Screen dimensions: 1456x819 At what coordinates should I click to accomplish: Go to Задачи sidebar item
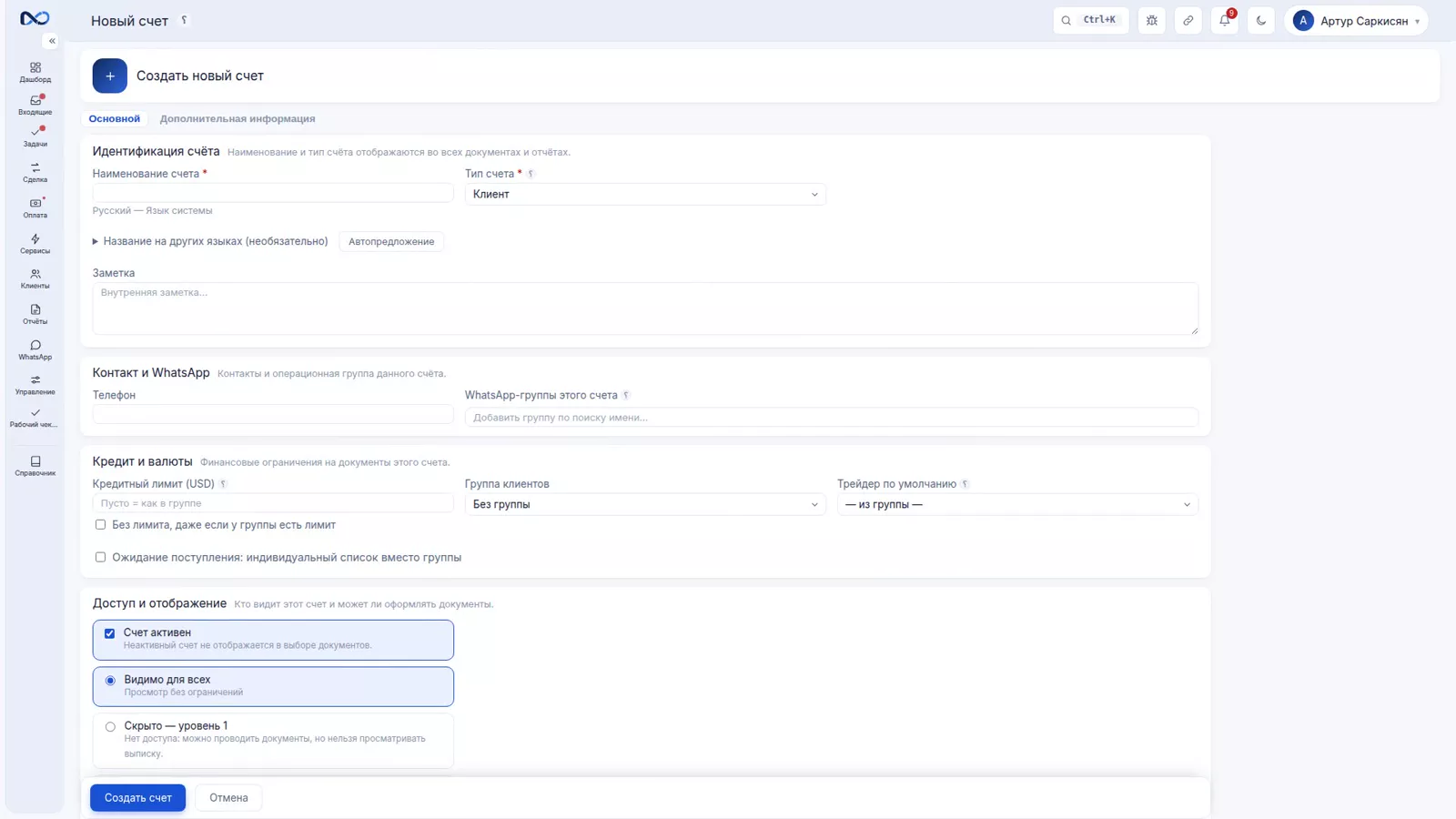pyautogui.click(x=35, y=136)
